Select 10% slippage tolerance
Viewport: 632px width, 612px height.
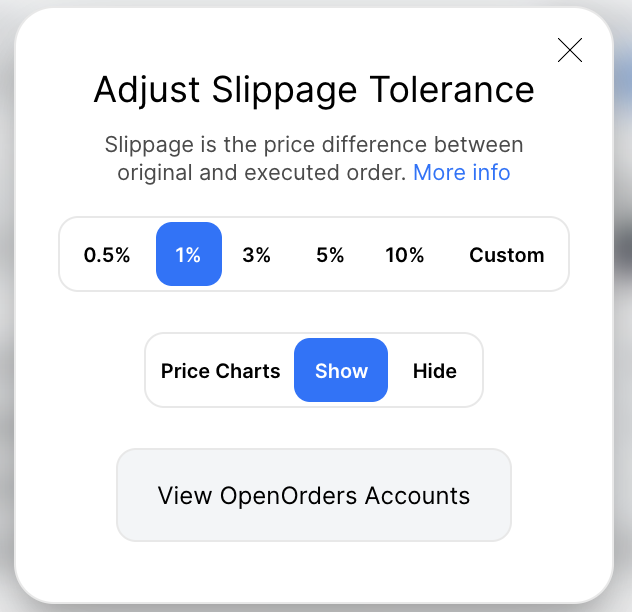pos(404,255)
